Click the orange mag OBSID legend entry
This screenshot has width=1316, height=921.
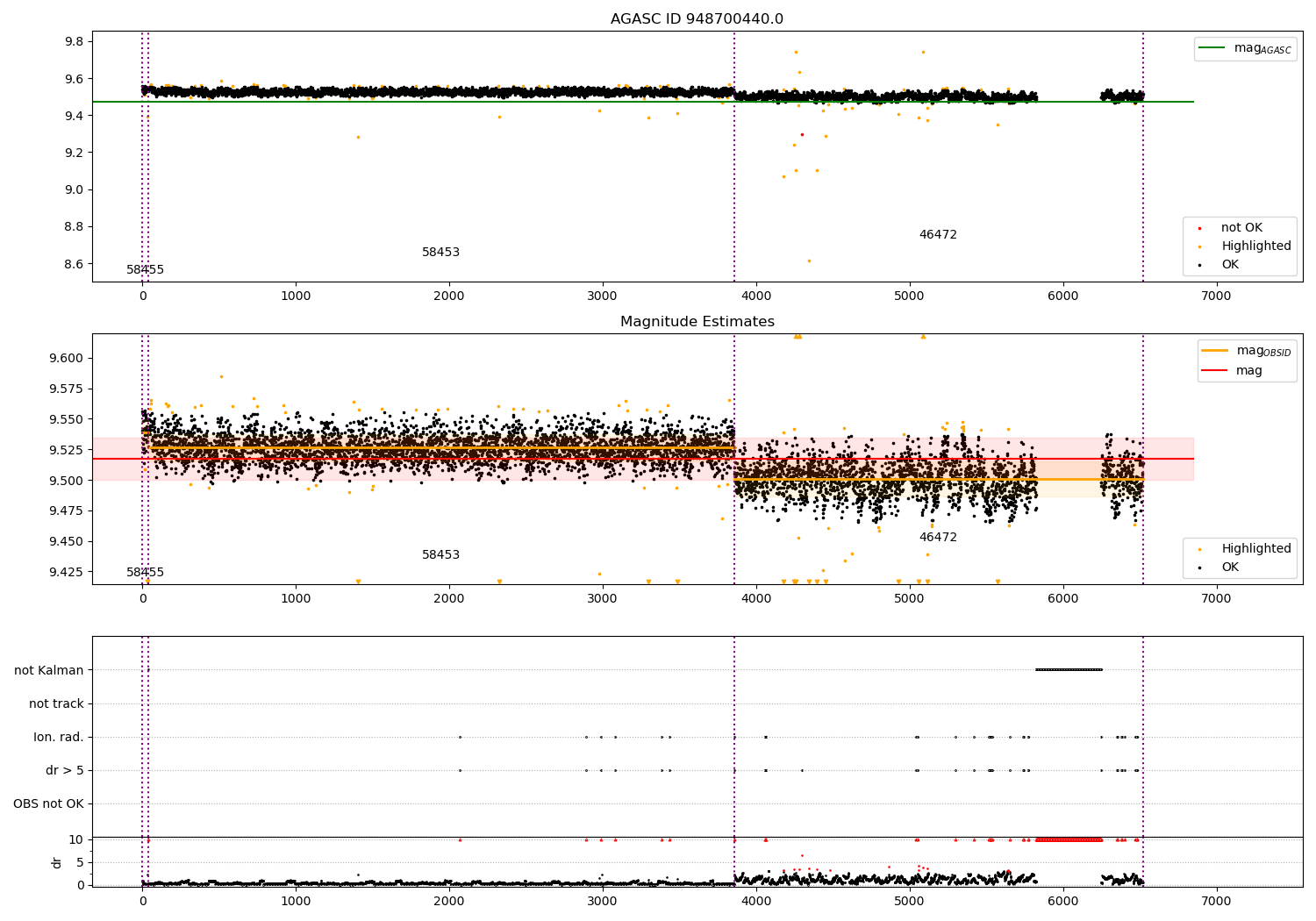pyautogui.click(x=1246, y=351)
